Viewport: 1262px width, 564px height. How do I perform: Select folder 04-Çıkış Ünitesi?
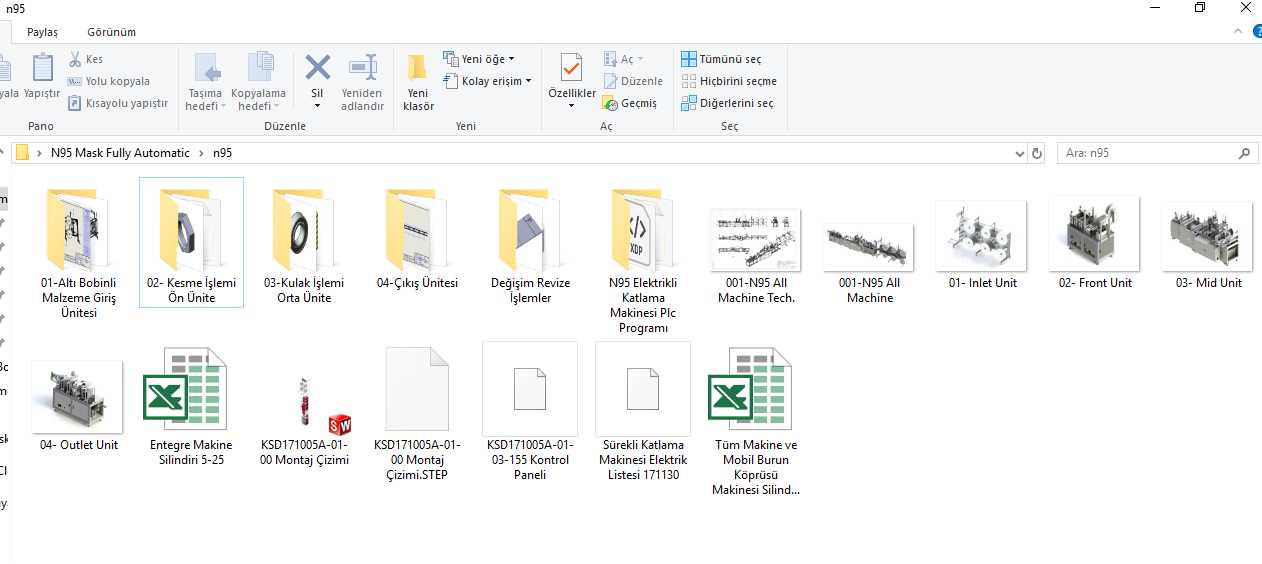(x=417, y=238)
